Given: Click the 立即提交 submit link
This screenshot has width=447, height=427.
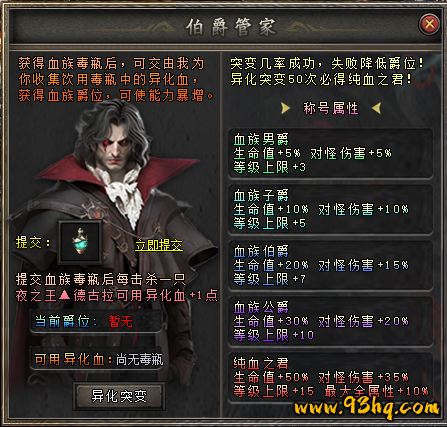Looking at the screenshot, I should [159, 245].
